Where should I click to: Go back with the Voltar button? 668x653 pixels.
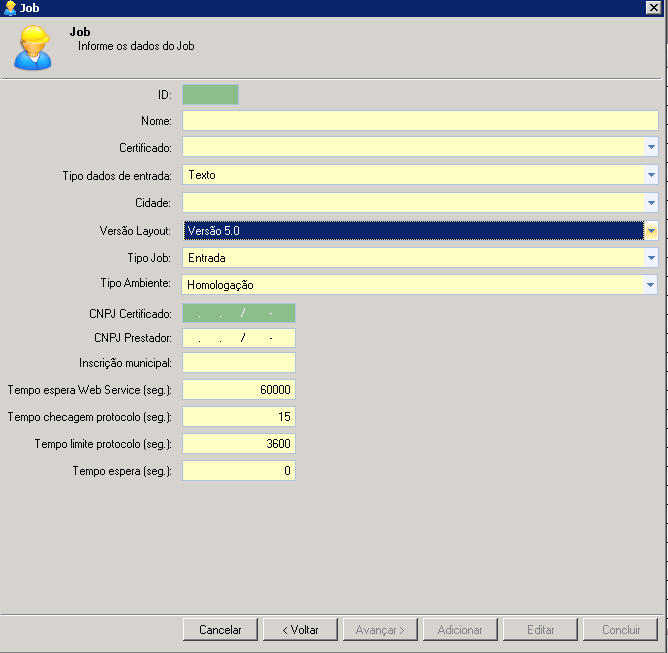(300, 630)
